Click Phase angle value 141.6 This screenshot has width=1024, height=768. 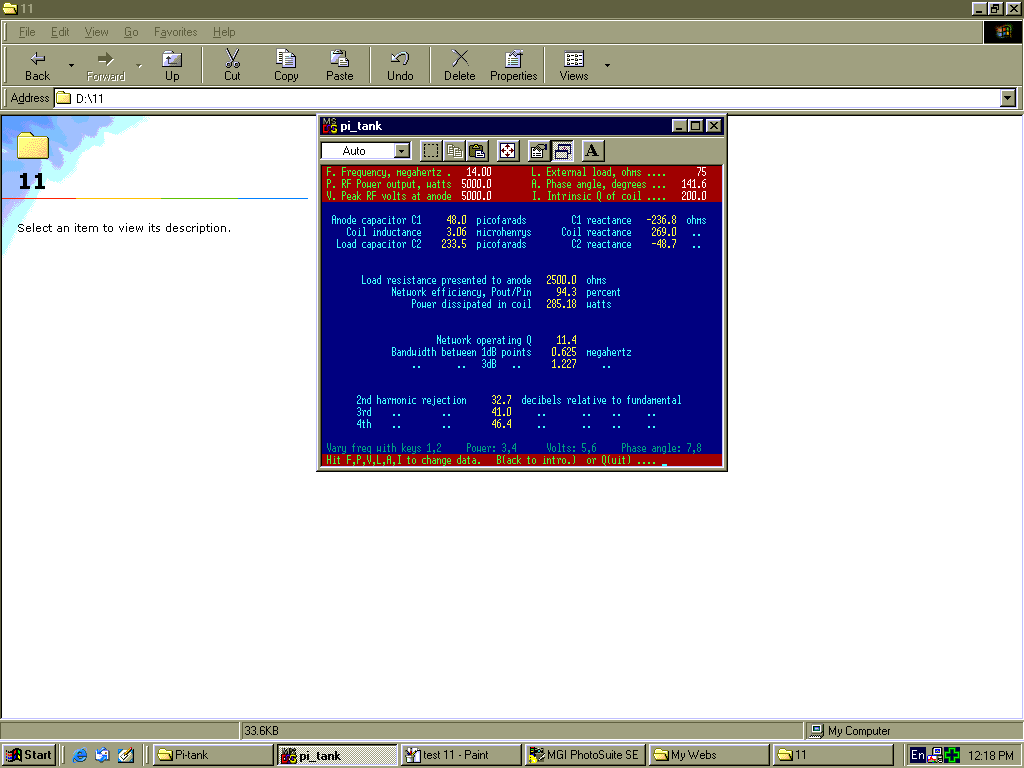point(694,184)
